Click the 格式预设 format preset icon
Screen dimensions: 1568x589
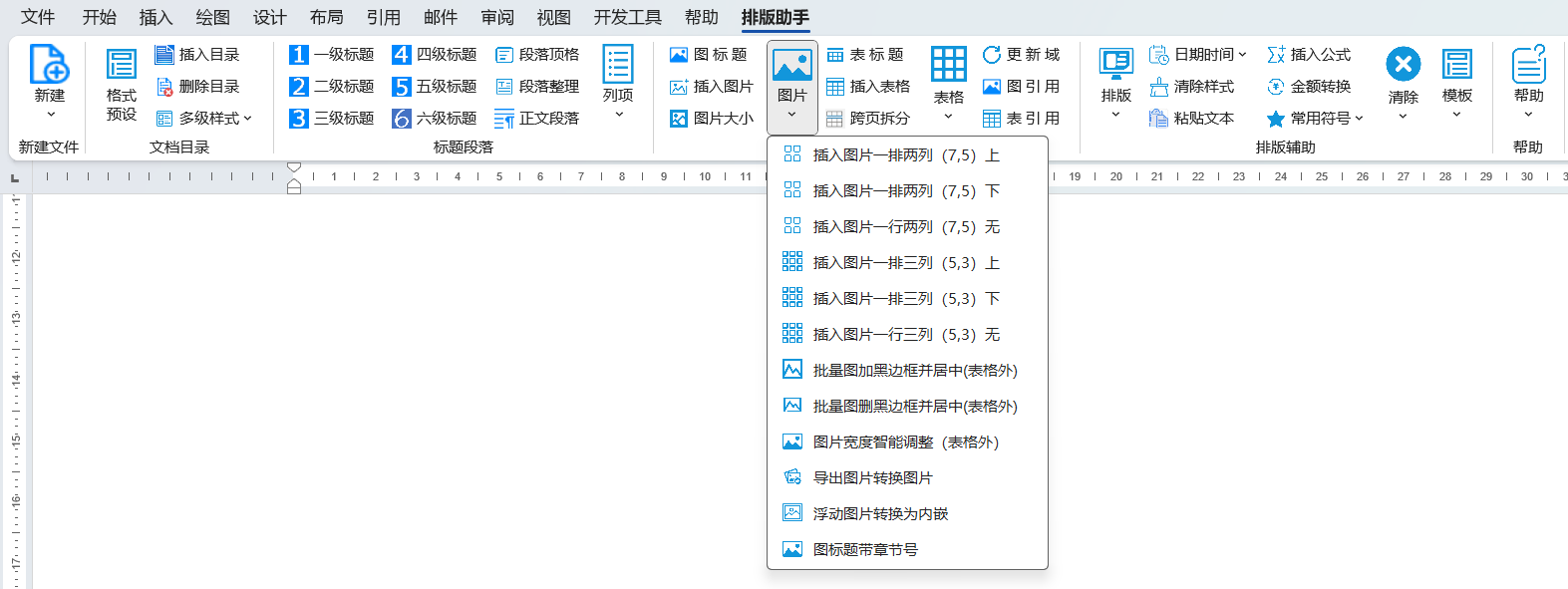[x=122, y=65]
